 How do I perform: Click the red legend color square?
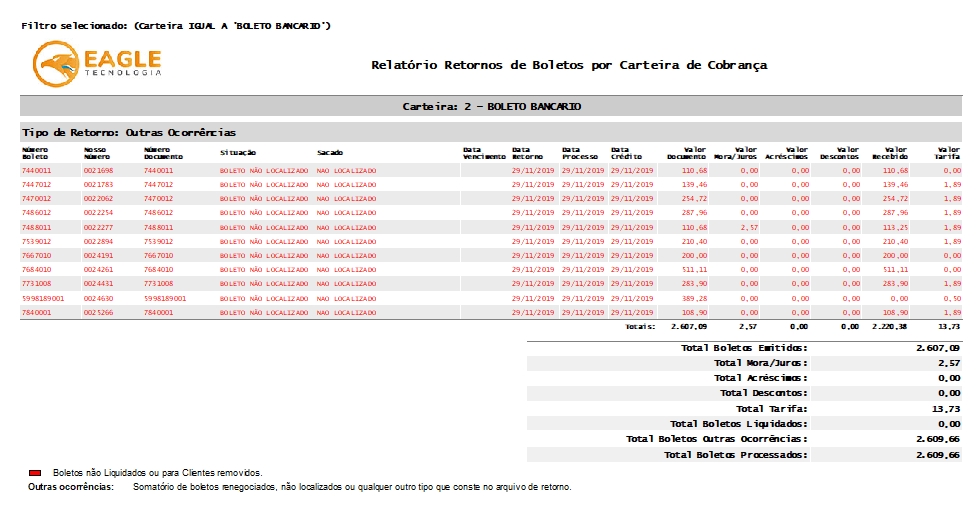pyautogui.click(x=36, y=472)
